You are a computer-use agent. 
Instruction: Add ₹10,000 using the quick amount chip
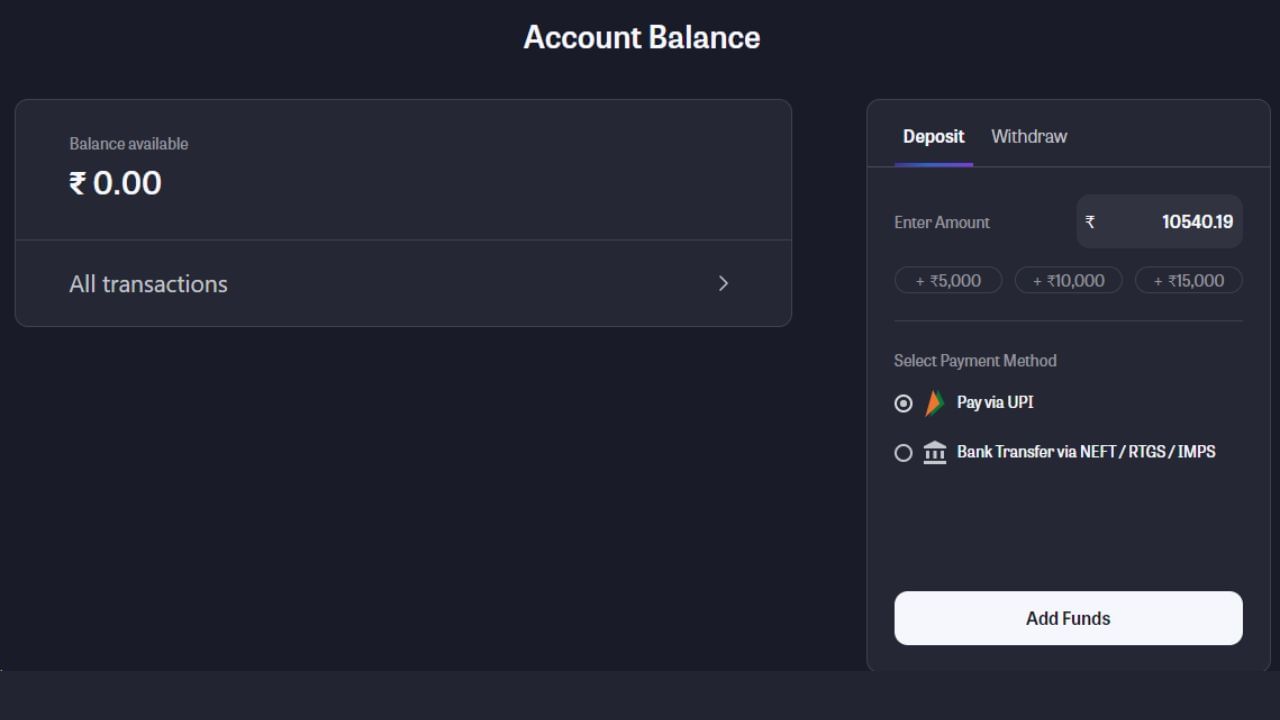pyautogui.click(x=1068, y=280)
